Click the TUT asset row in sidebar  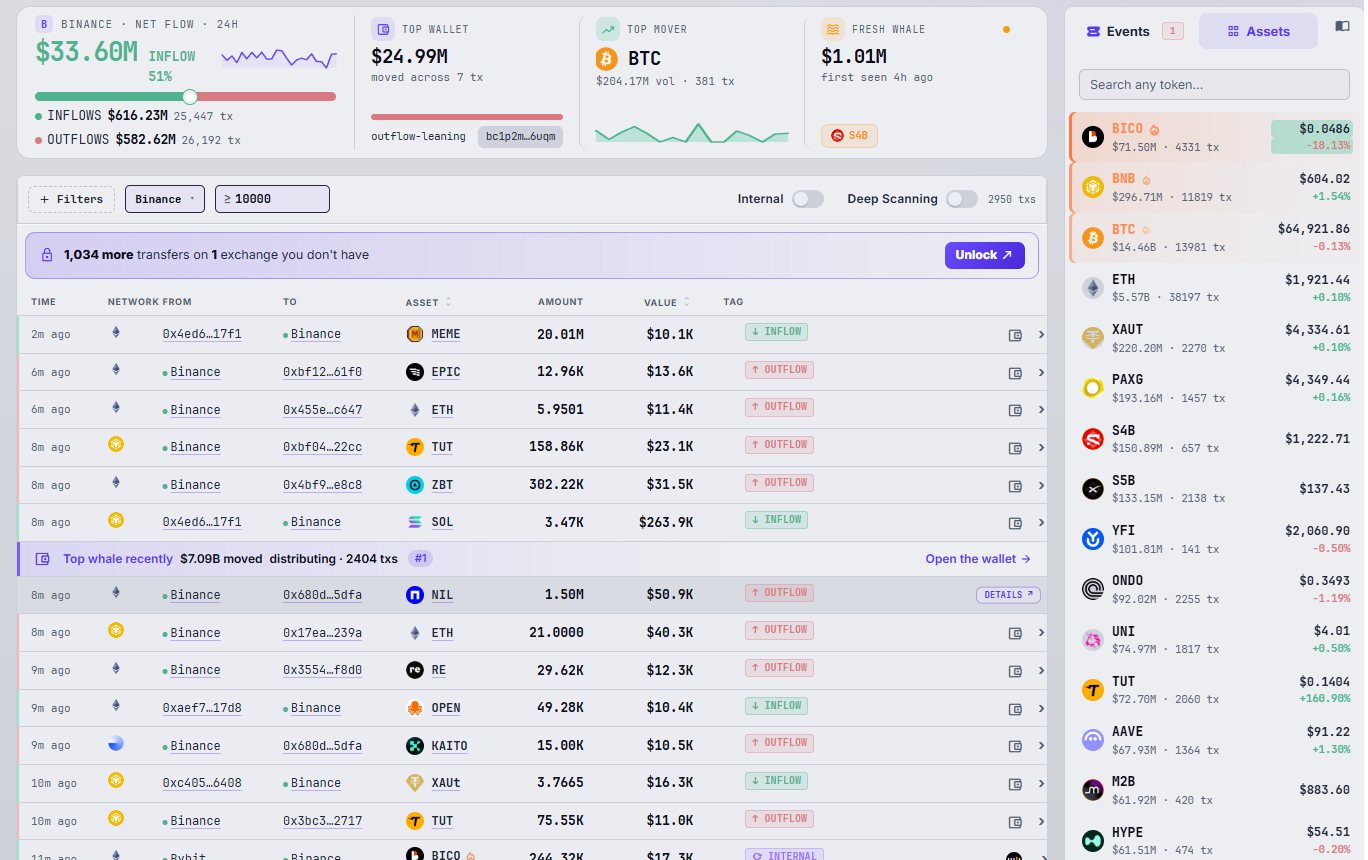(1214, 689)
